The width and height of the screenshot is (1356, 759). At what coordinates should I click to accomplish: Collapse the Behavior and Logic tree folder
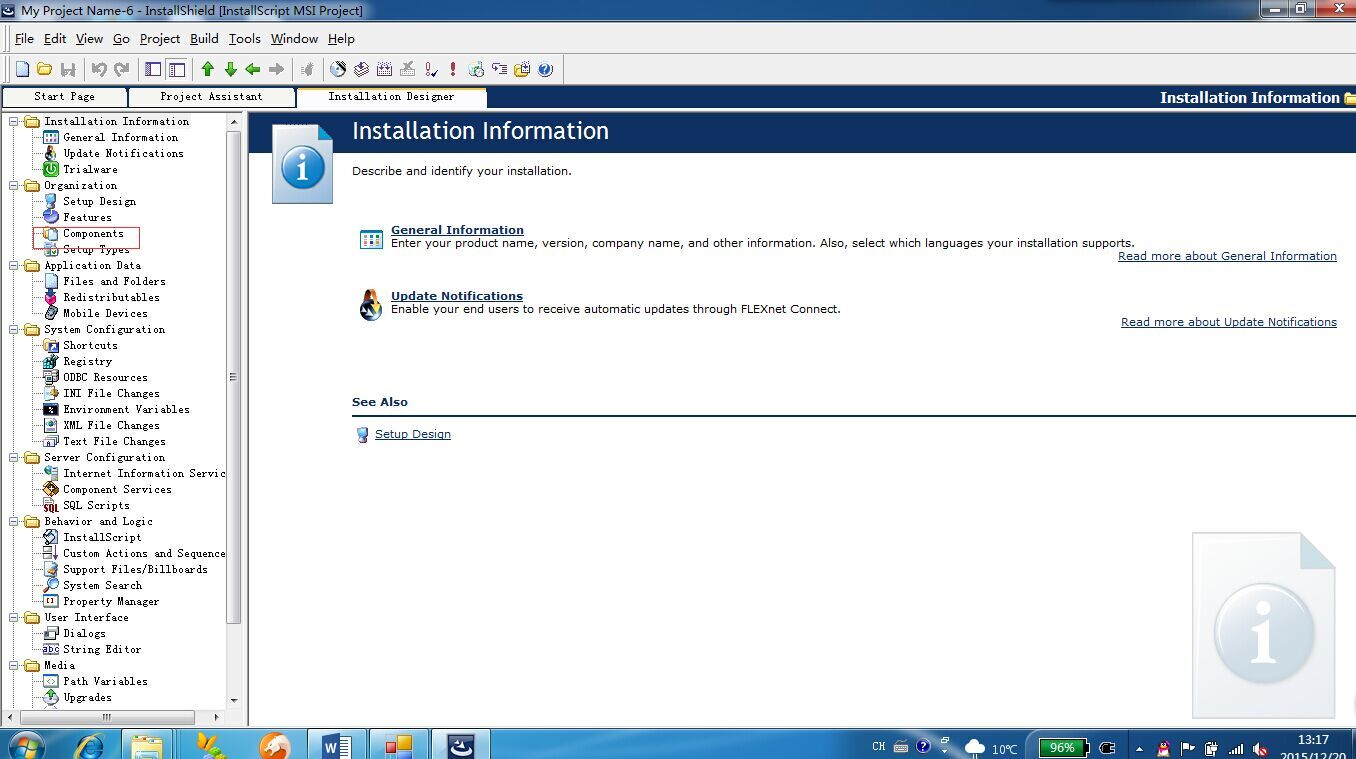coord(15,522)
